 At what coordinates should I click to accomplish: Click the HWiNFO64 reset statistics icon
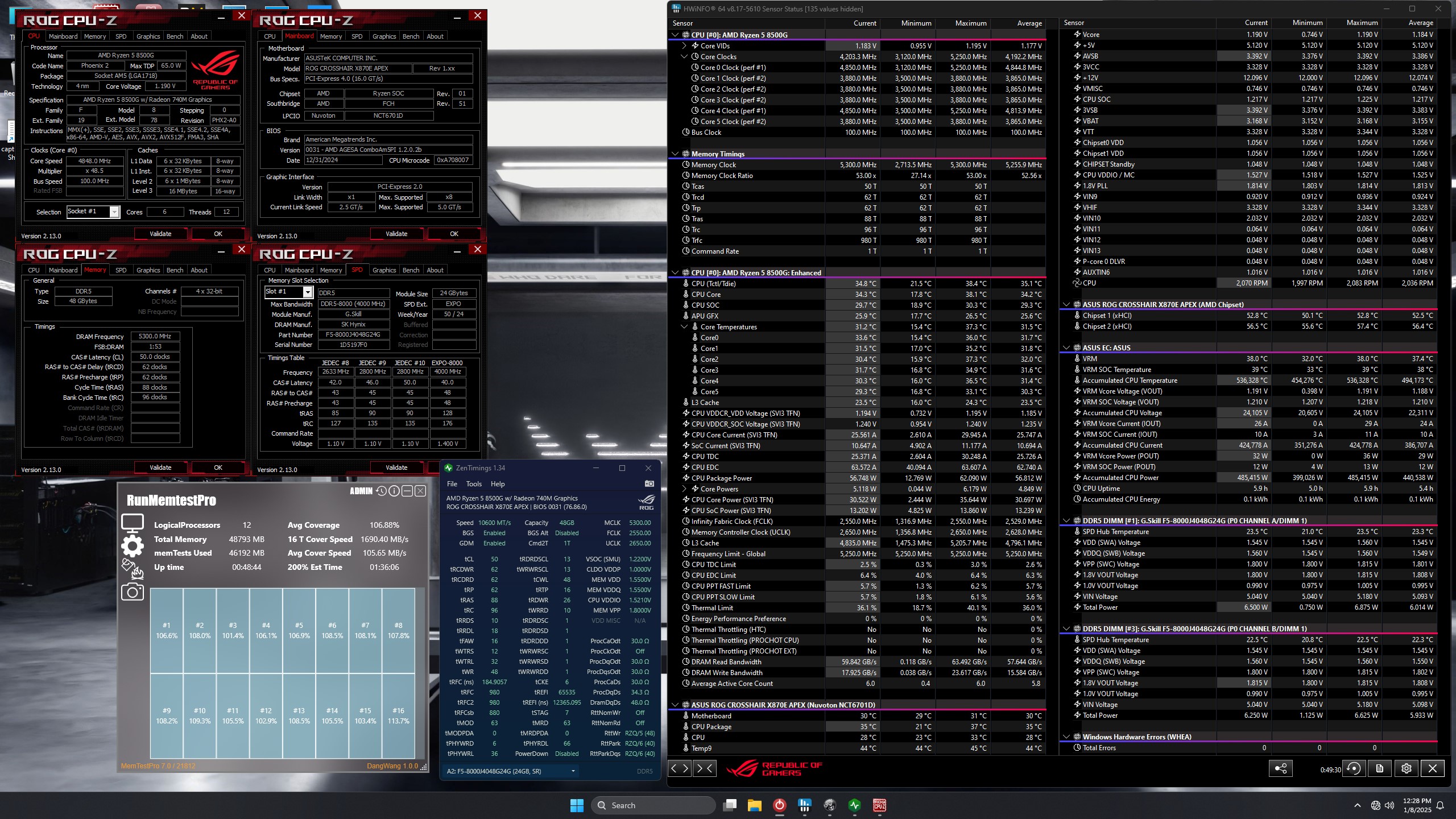(1354, 769)
